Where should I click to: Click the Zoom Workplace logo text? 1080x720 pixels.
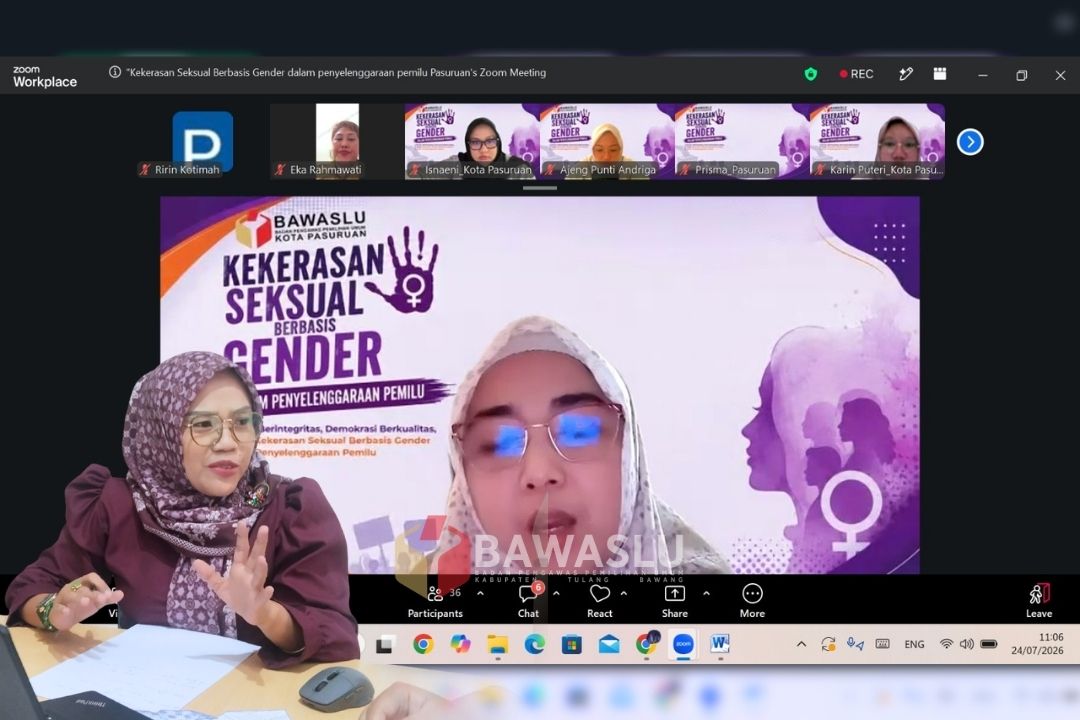pyautogui.click(x=45, y=76)
